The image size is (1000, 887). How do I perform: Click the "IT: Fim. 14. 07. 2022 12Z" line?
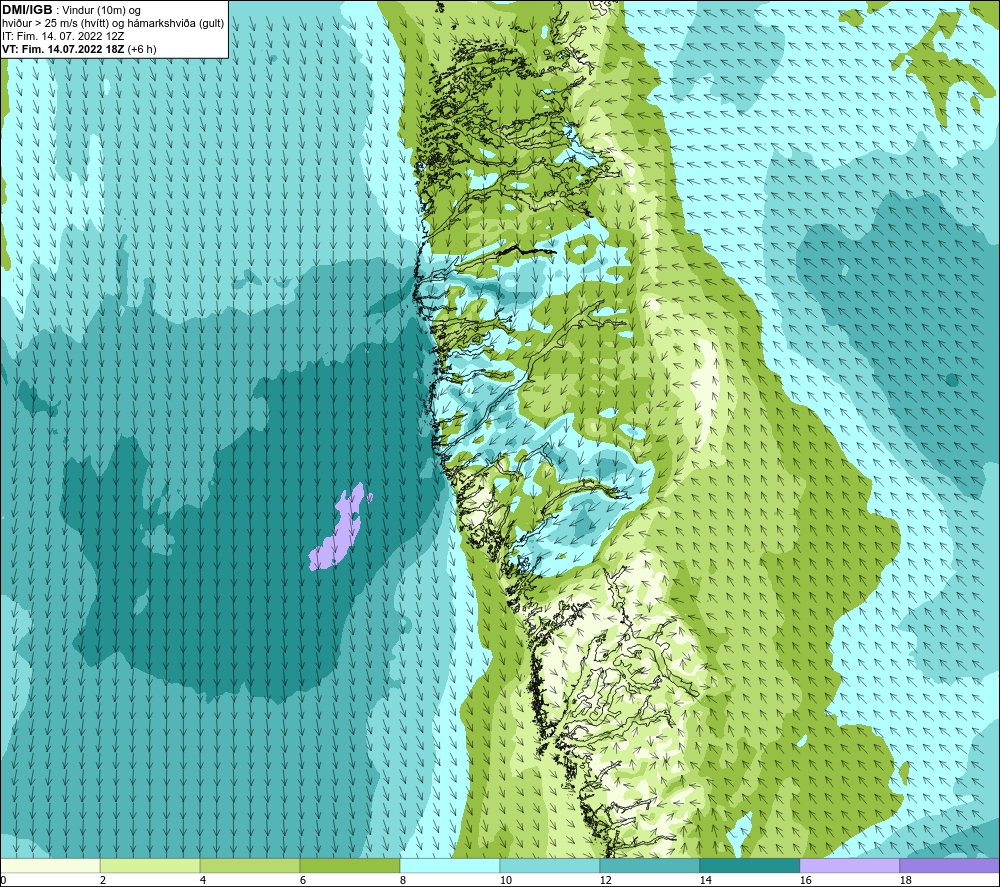click(63, 36)
